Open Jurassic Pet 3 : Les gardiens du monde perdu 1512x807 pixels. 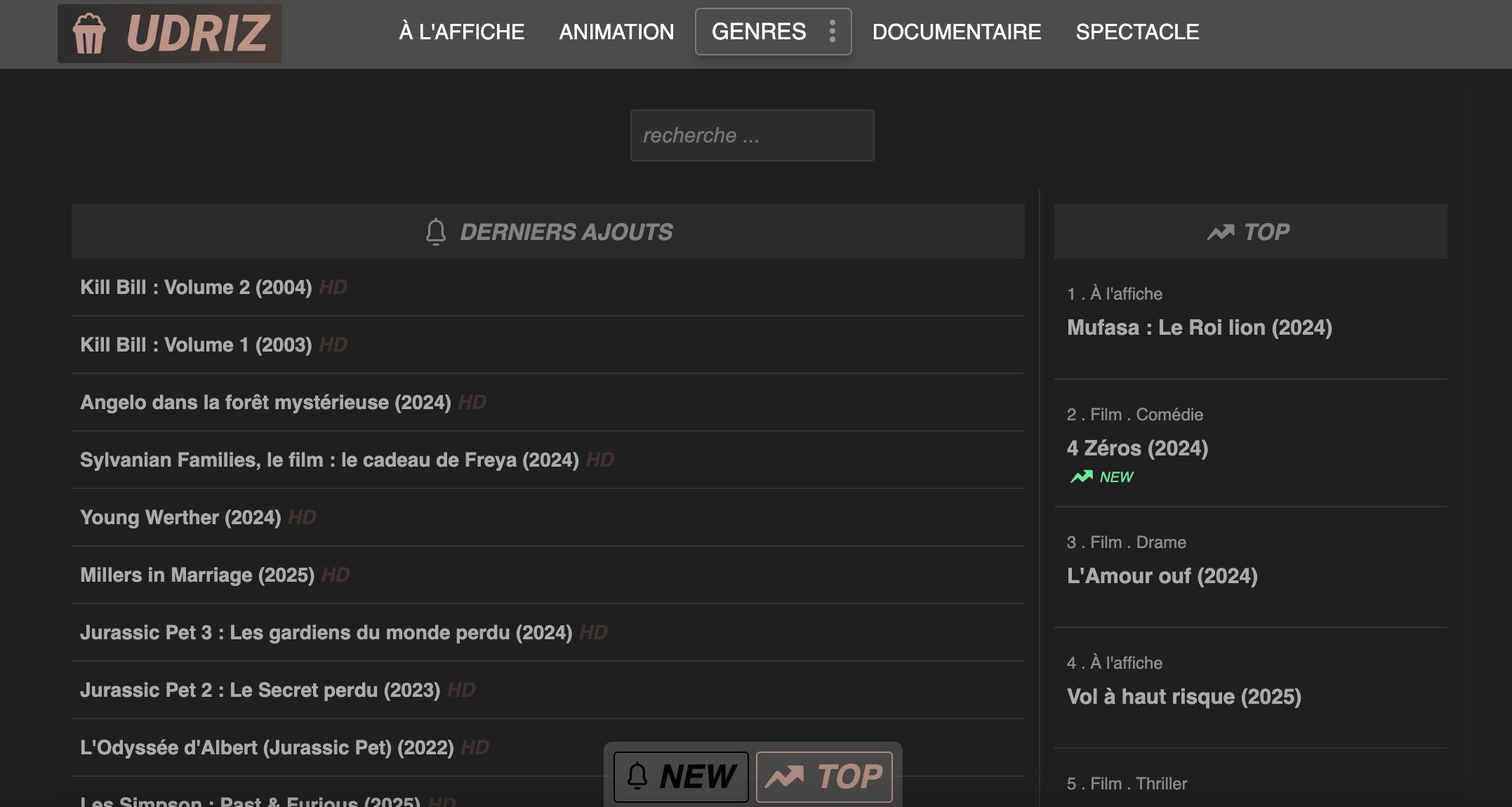(326, 632)
